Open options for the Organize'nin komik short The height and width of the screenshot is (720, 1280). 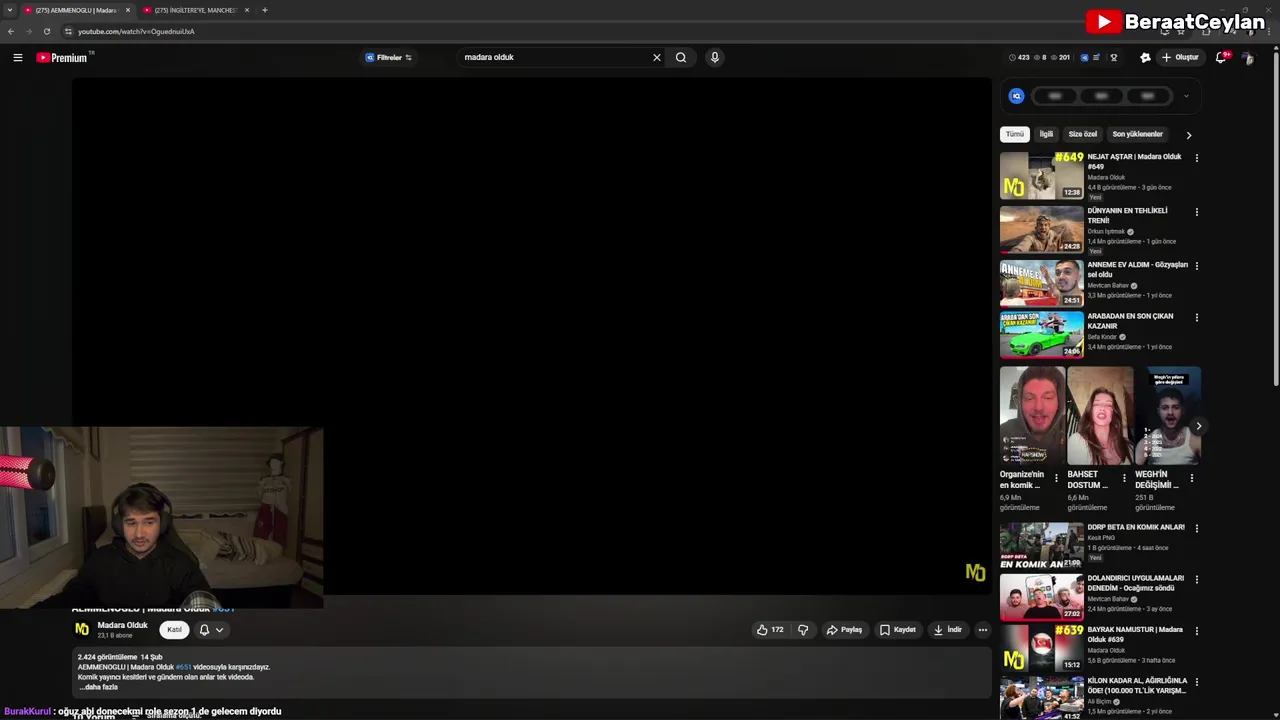(1056, 478)
